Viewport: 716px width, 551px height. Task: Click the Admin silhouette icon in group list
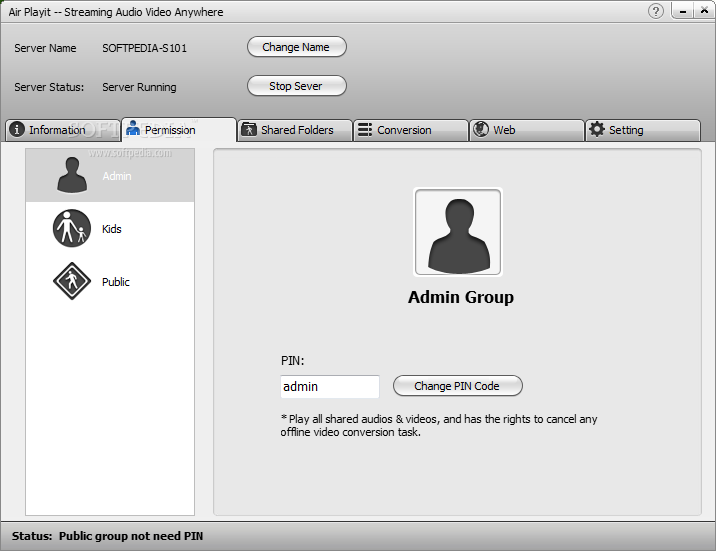coord(72,175)
